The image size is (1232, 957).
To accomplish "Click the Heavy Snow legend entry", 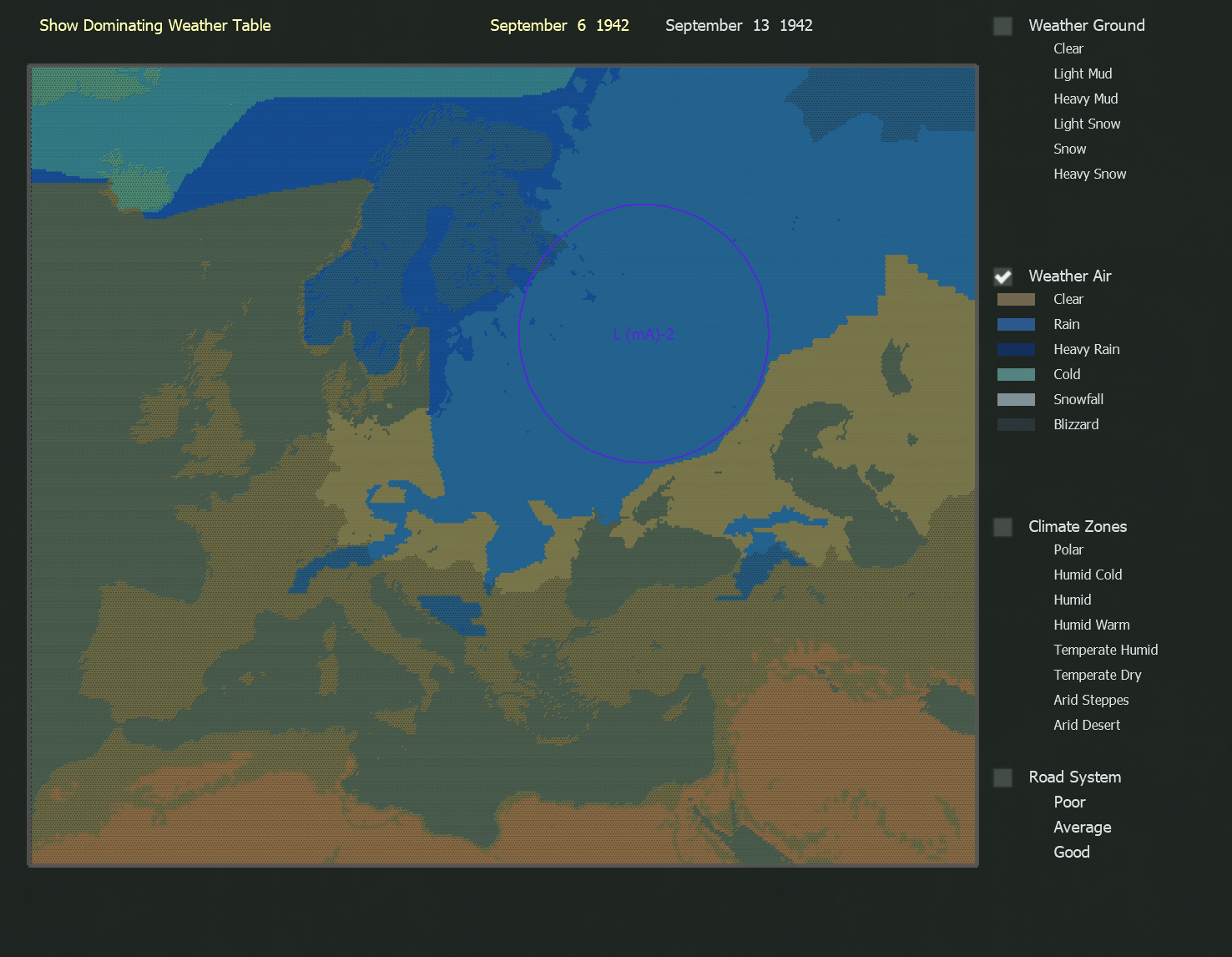I will [1089, 174].
